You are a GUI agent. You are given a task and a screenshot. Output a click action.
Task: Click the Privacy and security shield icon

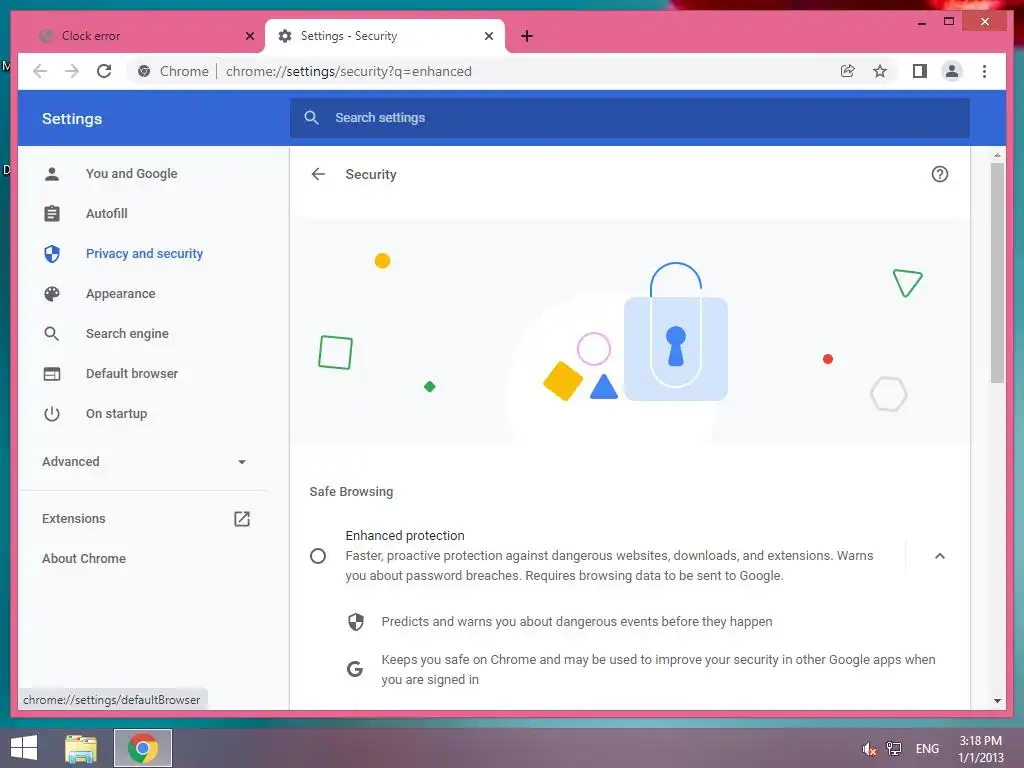point(52,253)
